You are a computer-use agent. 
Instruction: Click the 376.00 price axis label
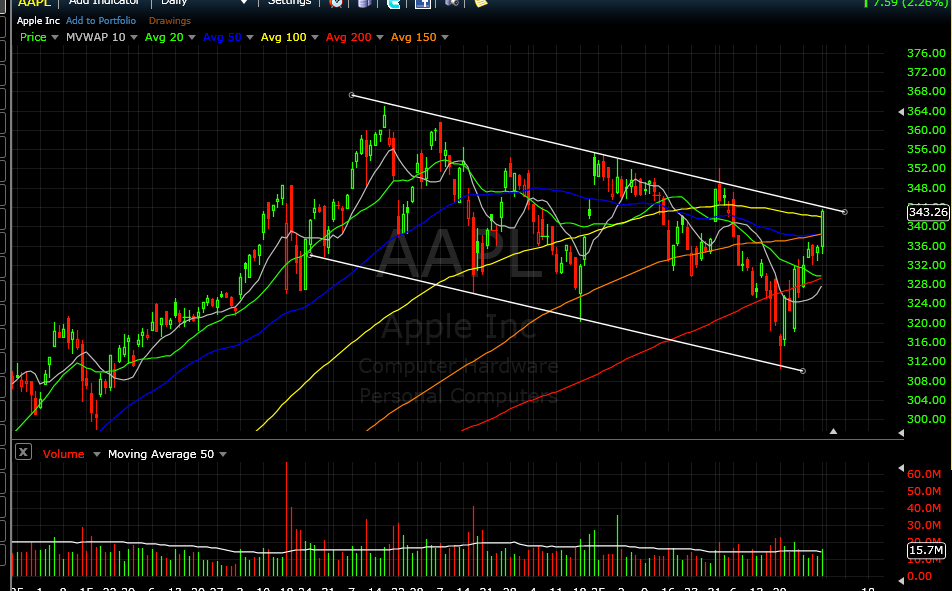[x=926, y=53]
